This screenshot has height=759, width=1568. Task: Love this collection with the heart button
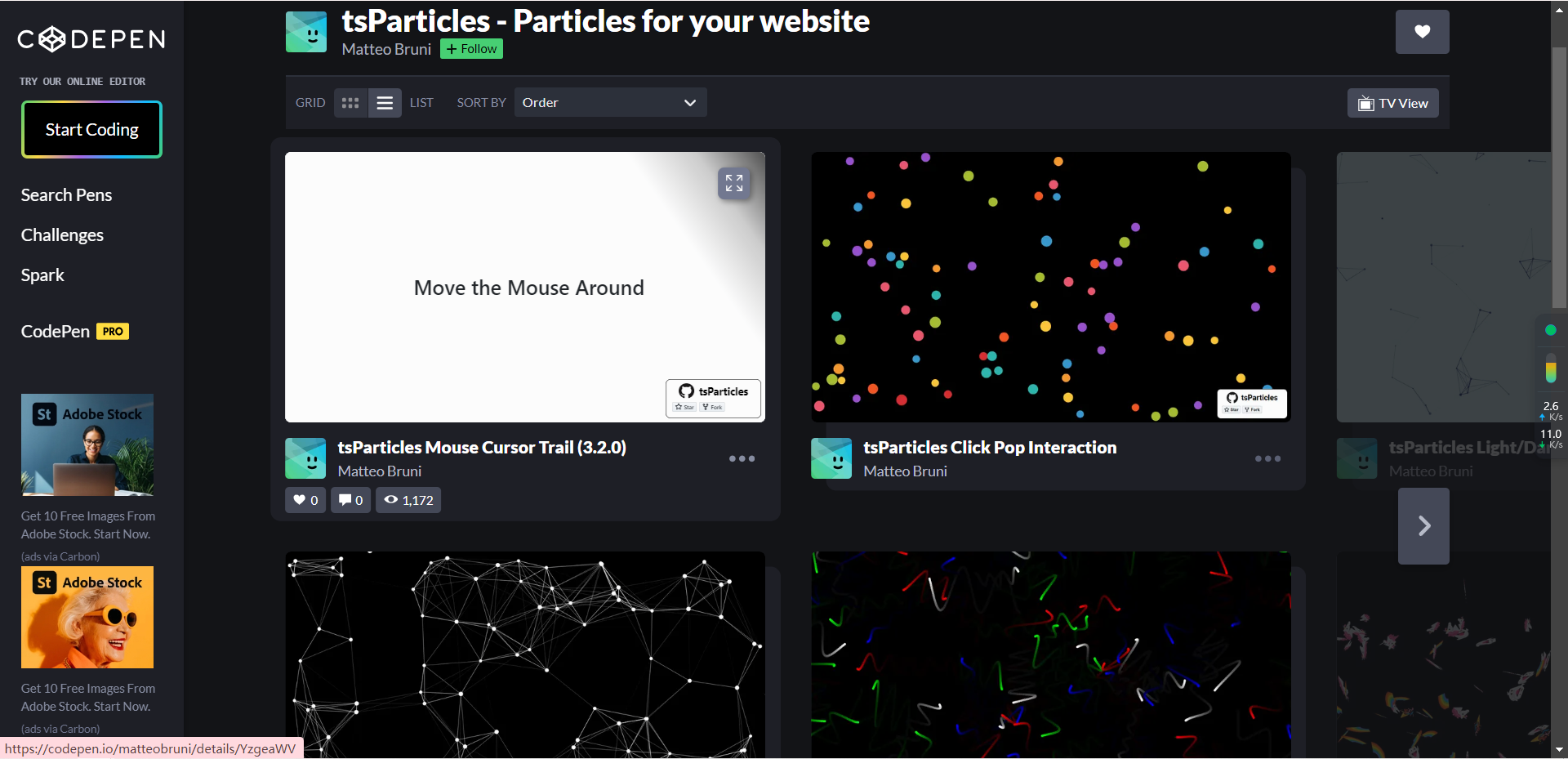(x=1422, y=32)
